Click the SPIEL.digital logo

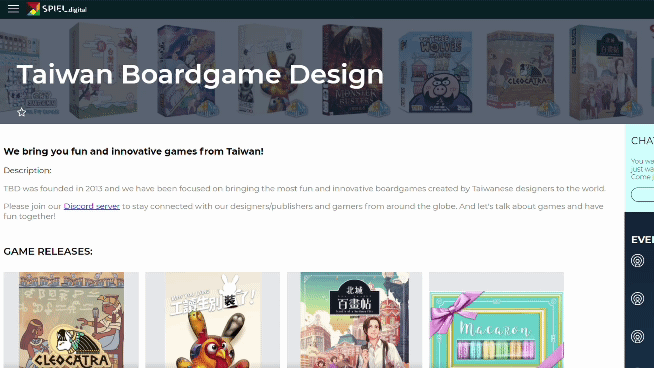(57, 9)
